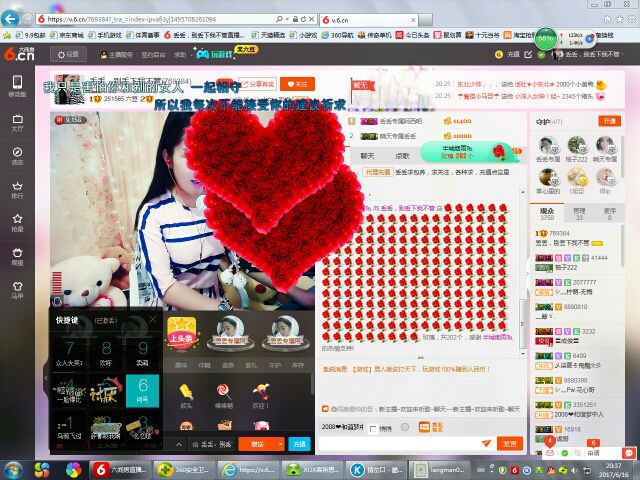Click the Windows Start button

tap(13, 469)
